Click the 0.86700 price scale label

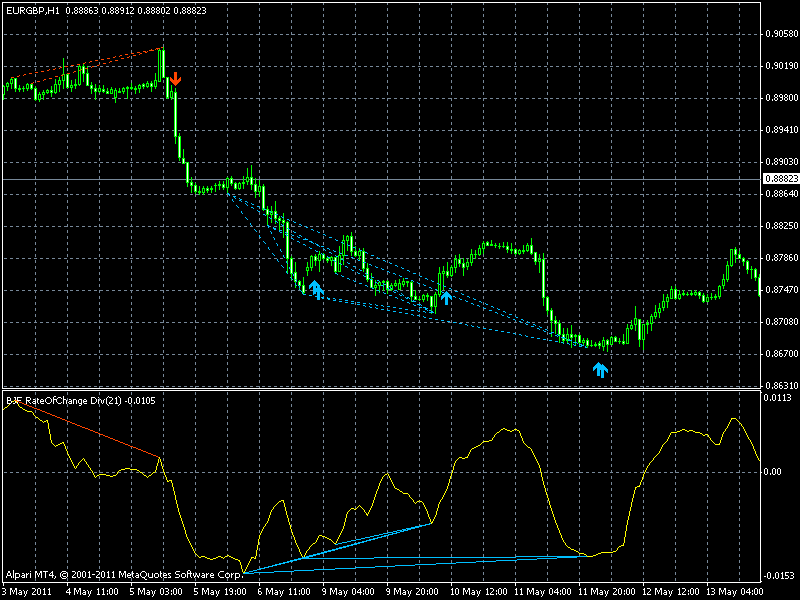coord(782,354)
